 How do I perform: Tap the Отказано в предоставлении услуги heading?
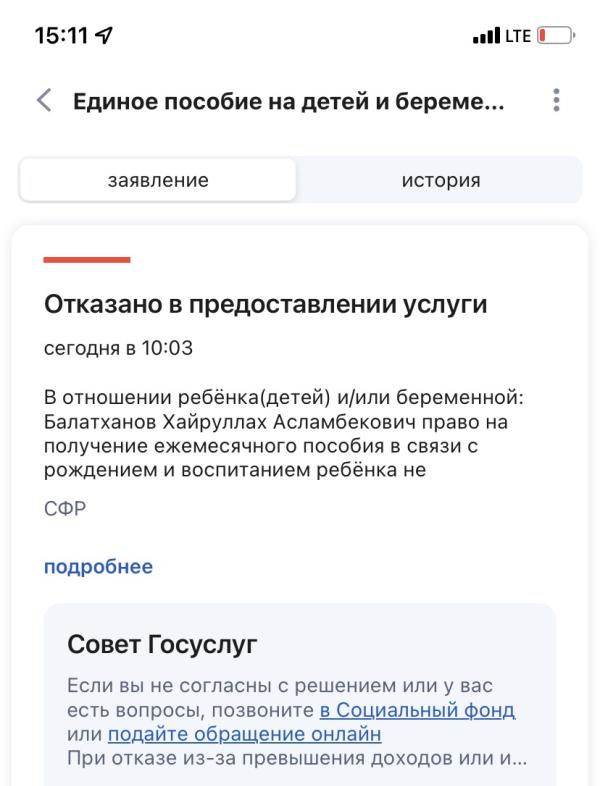pos(266,304)
